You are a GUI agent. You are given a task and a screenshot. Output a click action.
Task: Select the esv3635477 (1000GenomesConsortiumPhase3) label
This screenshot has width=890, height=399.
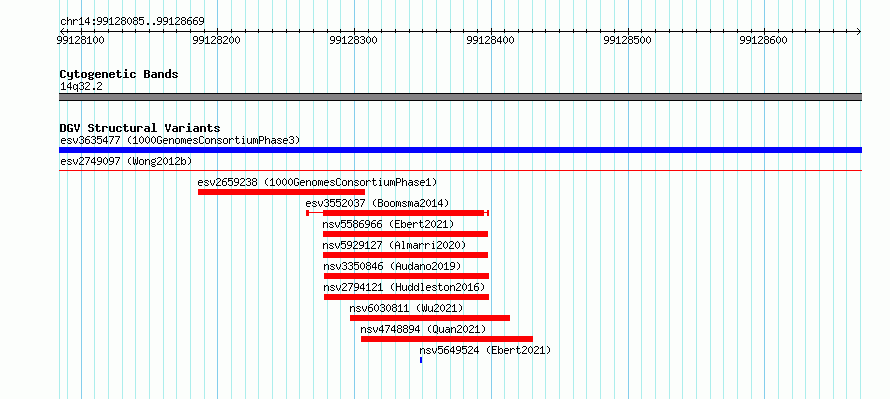[x=180, y=140]
